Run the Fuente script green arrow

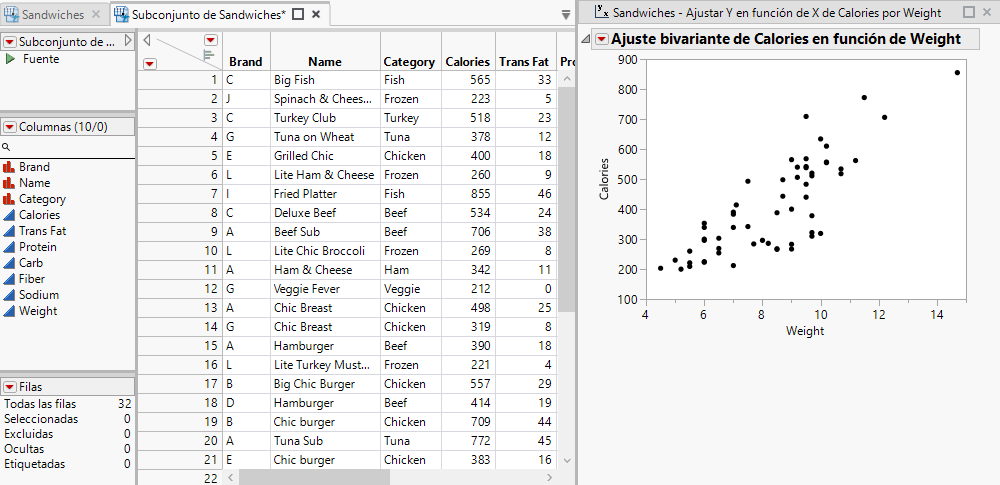pos(10,59)
